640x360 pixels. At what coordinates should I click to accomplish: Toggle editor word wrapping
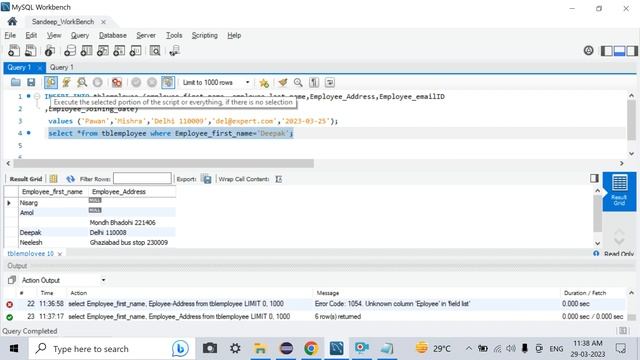pos(330,82)
